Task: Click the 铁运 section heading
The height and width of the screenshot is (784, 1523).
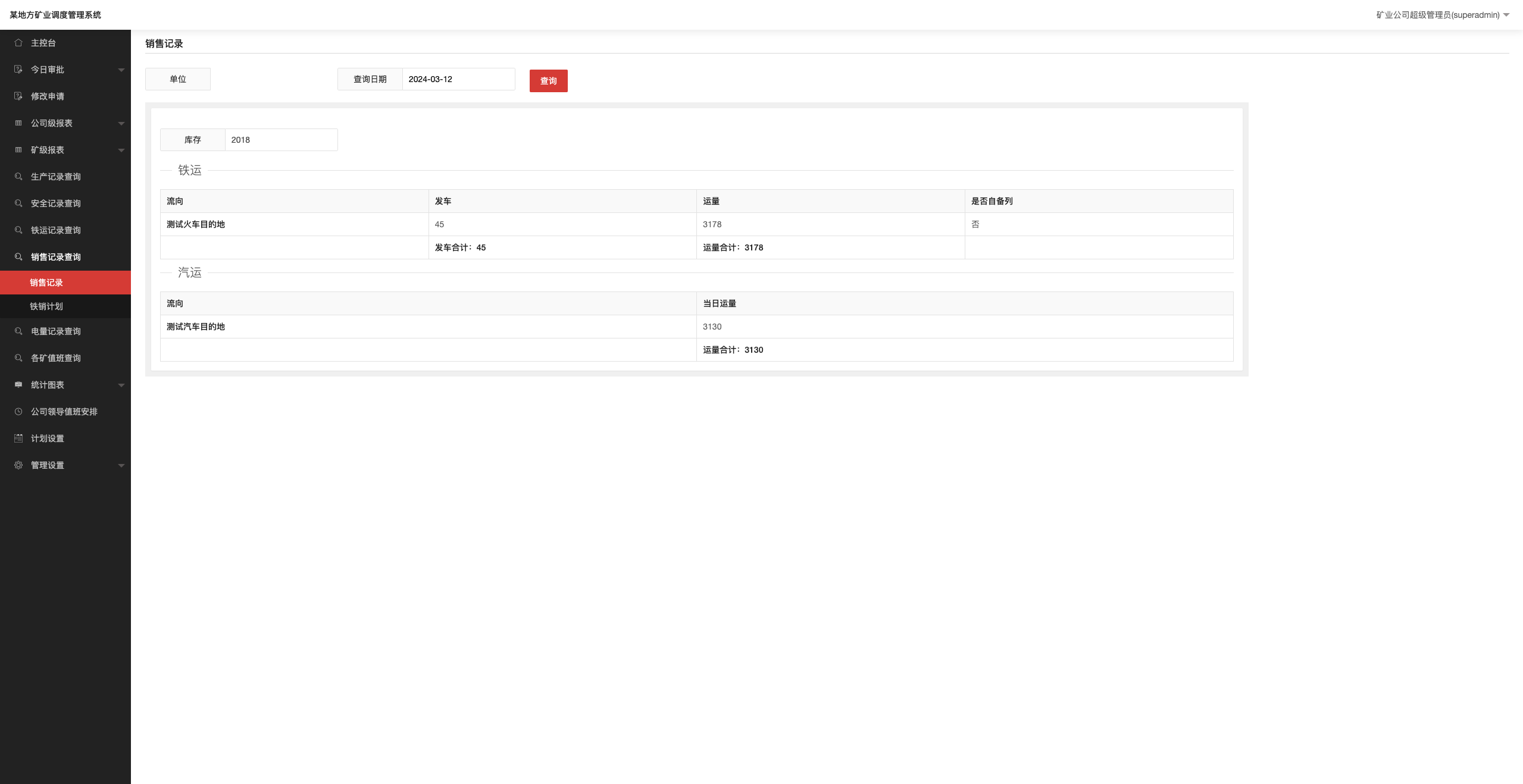Action: click(190, 170)
